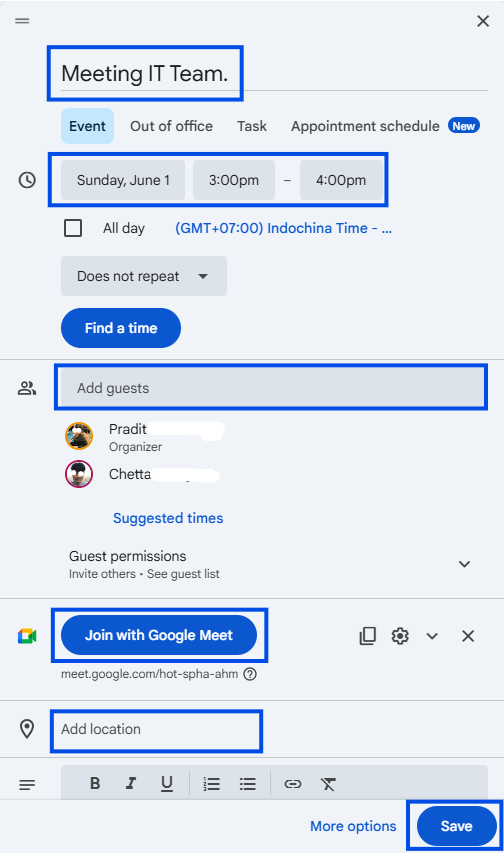Expand Guest permissions section

coord(464,564)
